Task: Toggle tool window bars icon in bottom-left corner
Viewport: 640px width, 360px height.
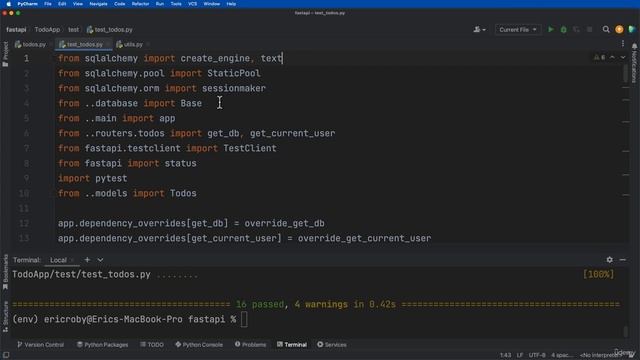Action: point(6,355)
